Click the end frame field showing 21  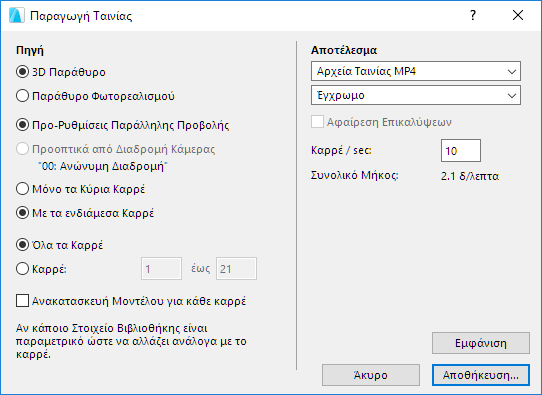point(236,269)
